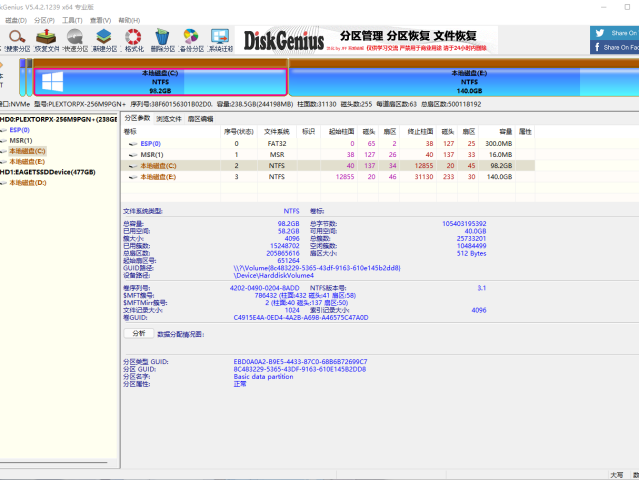Click the 分析 button
Viewport: 639px width, 480px height.
139,333
